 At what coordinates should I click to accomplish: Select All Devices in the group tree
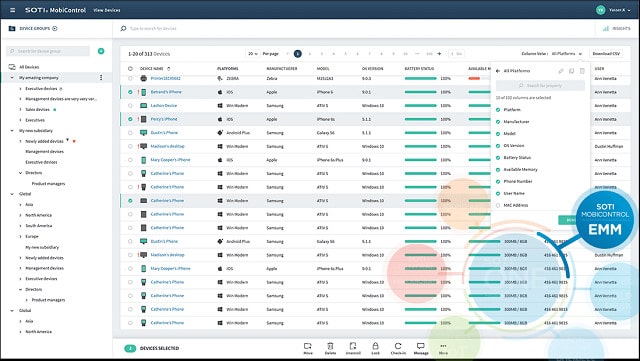[29, 67]
